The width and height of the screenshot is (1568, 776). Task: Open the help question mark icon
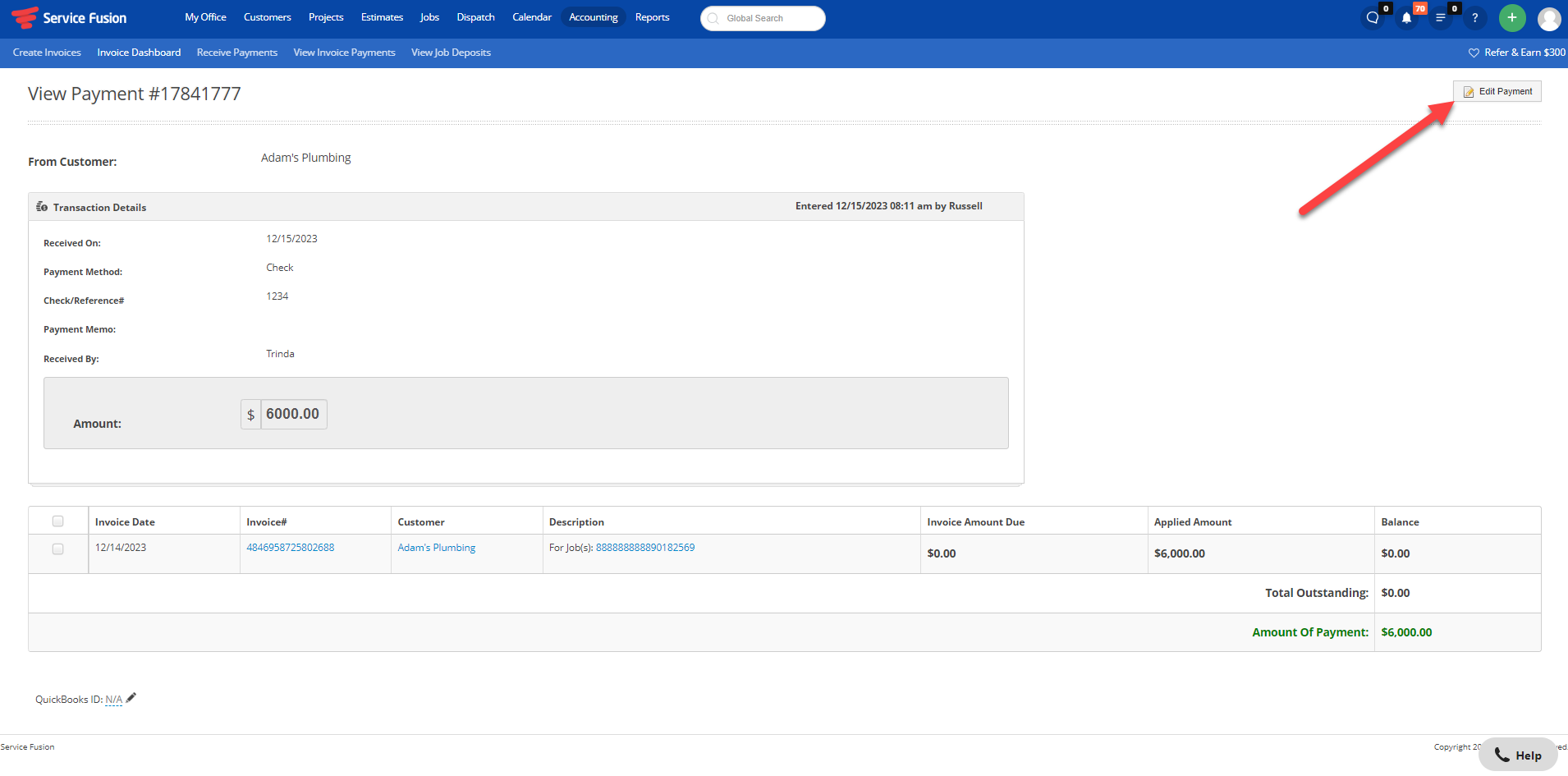(x=1474, y=17)
